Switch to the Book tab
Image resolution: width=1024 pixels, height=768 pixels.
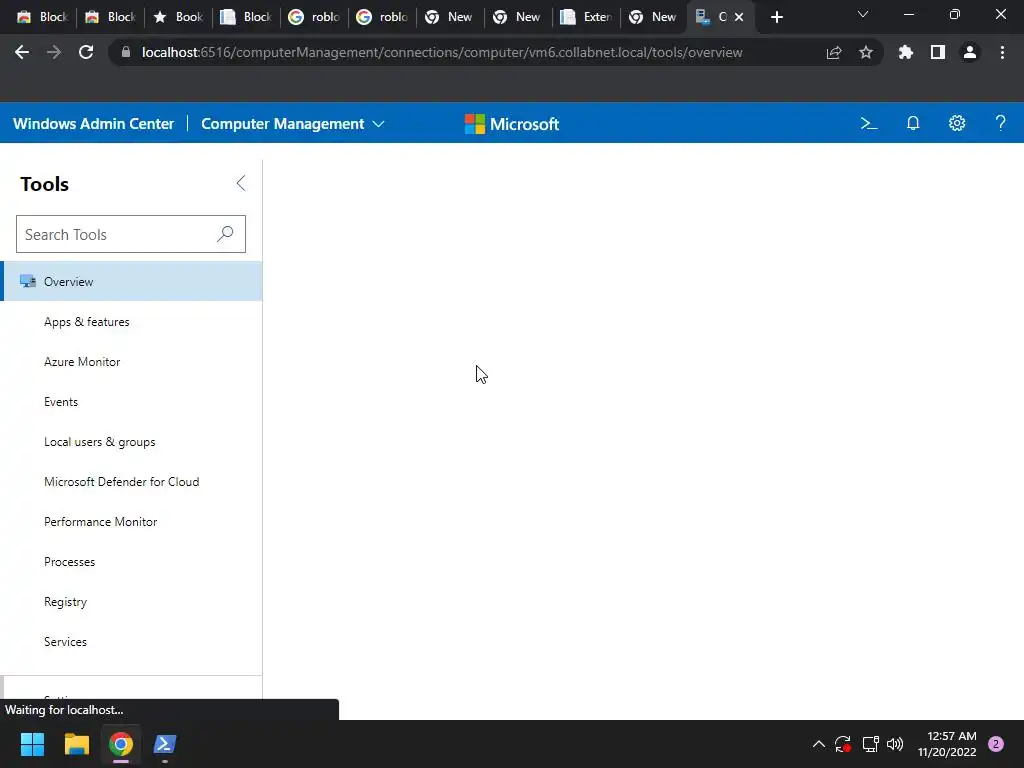(x=178, y=17)
